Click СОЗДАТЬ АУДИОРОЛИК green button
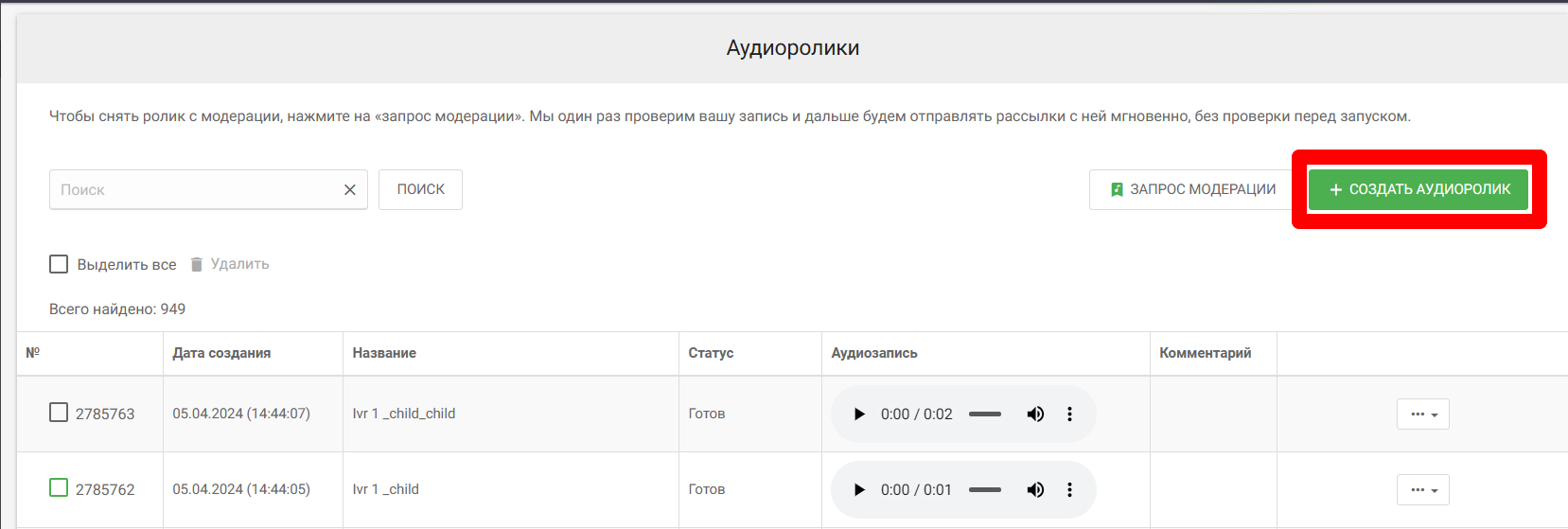 pos(1418,190)
